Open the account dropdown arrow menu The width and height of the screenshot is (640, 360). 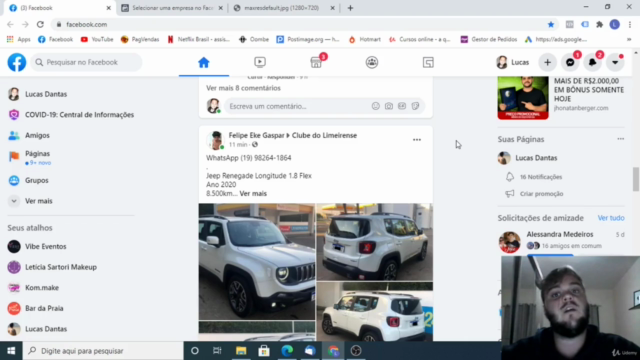point(615,62)
